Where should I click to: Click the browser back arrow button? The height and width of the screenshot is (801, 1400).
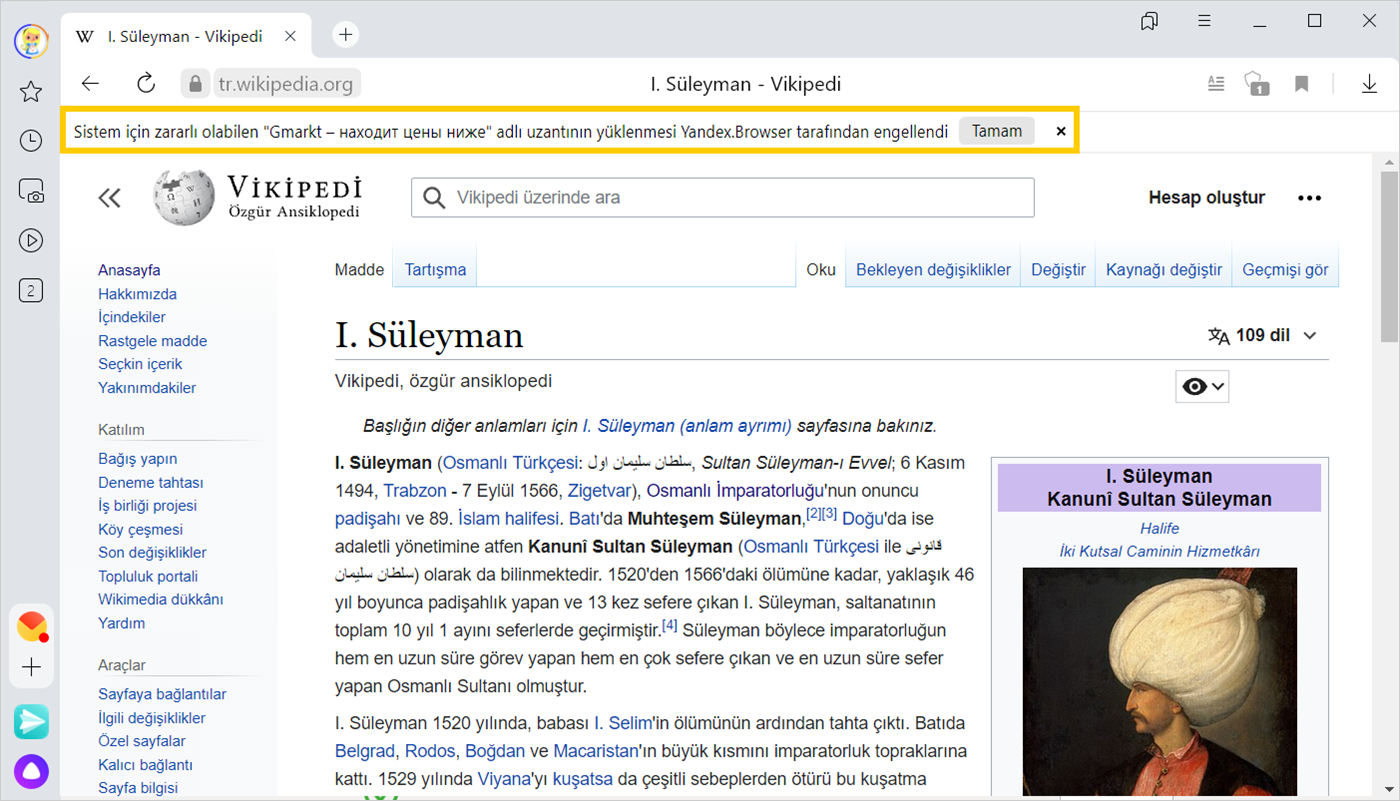click(x=91, y=84)
